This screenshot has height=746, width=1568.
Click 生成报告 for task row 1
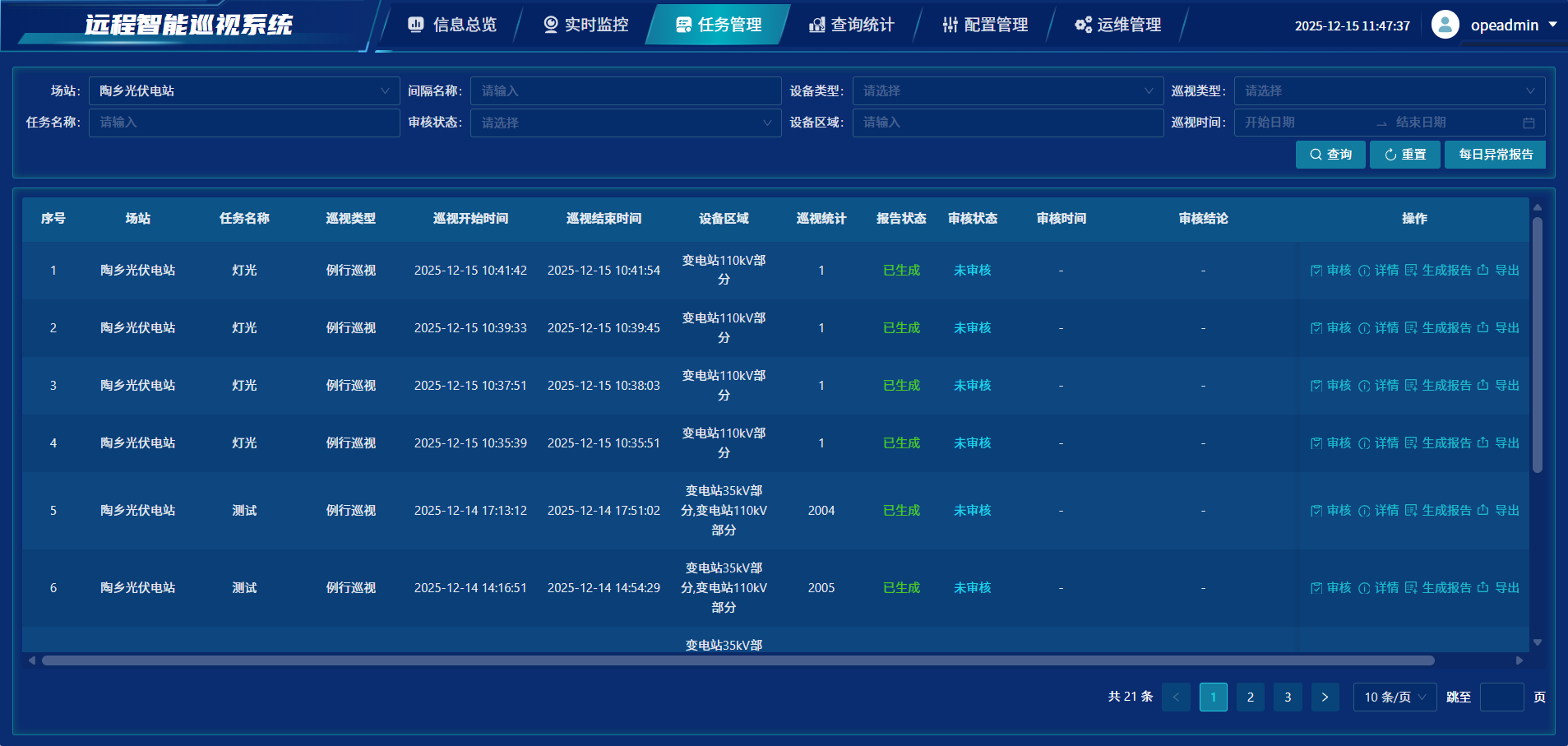coord(1438,271)
